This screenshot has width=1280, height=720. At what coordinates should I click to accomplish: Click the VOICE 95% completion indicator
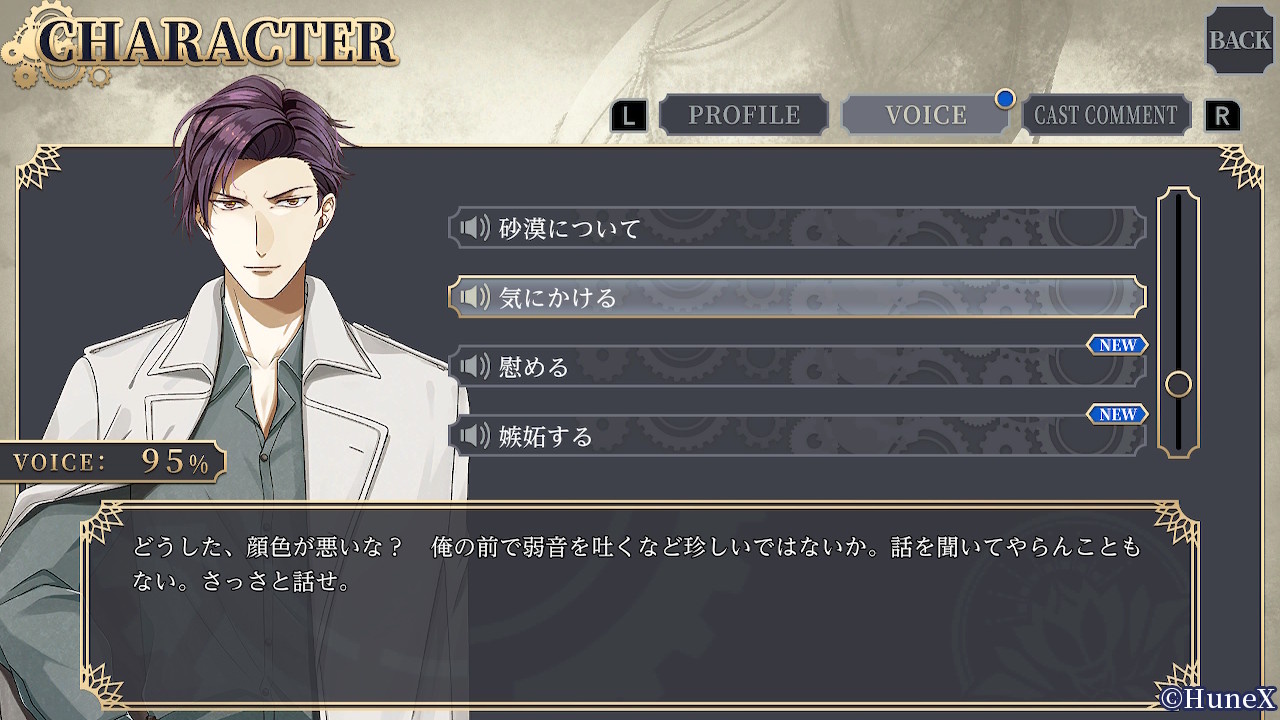click(x=112, y=462)
